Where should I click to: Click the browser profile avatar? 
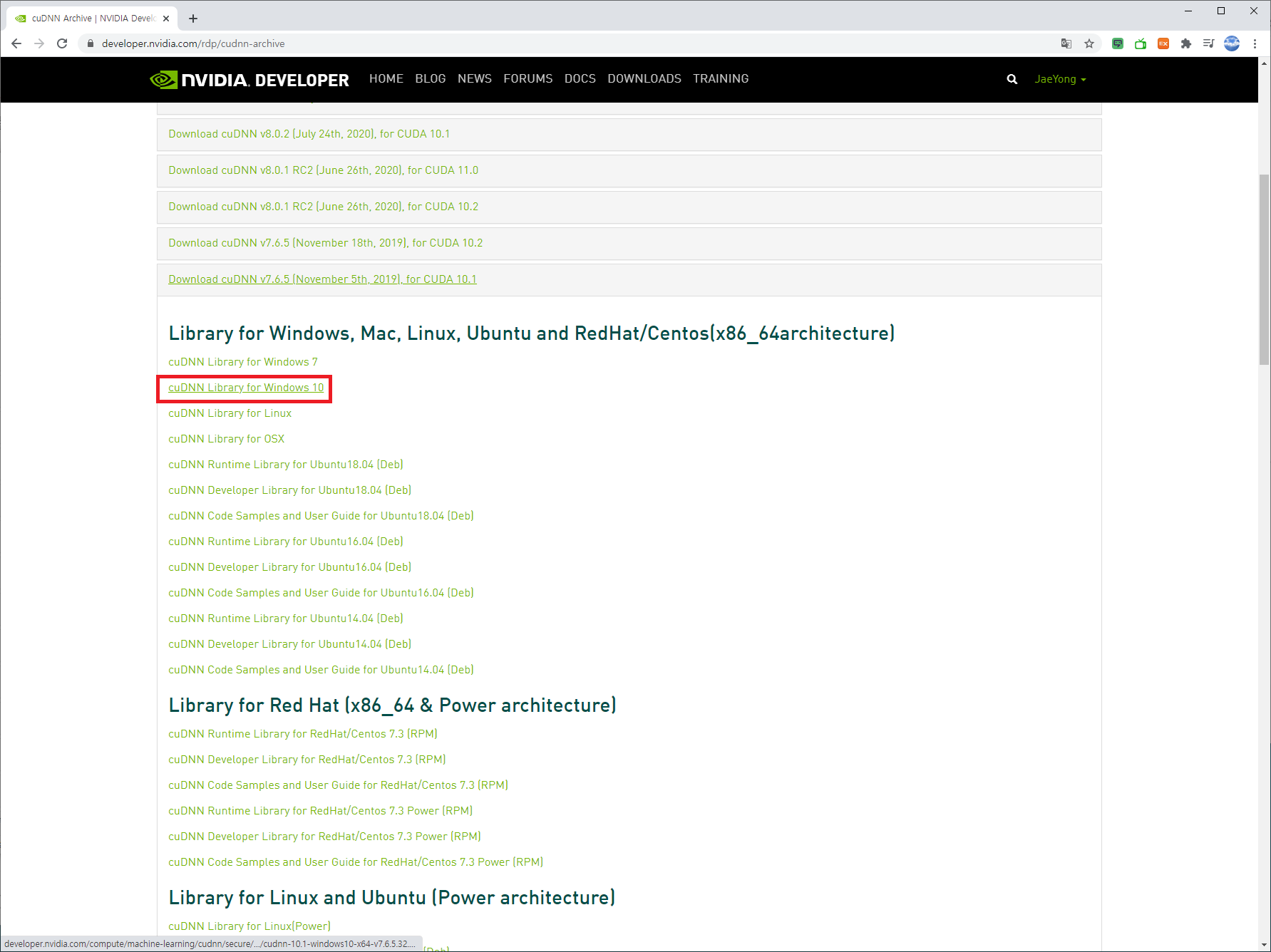pyautogui.click(x=1232, y=43)
